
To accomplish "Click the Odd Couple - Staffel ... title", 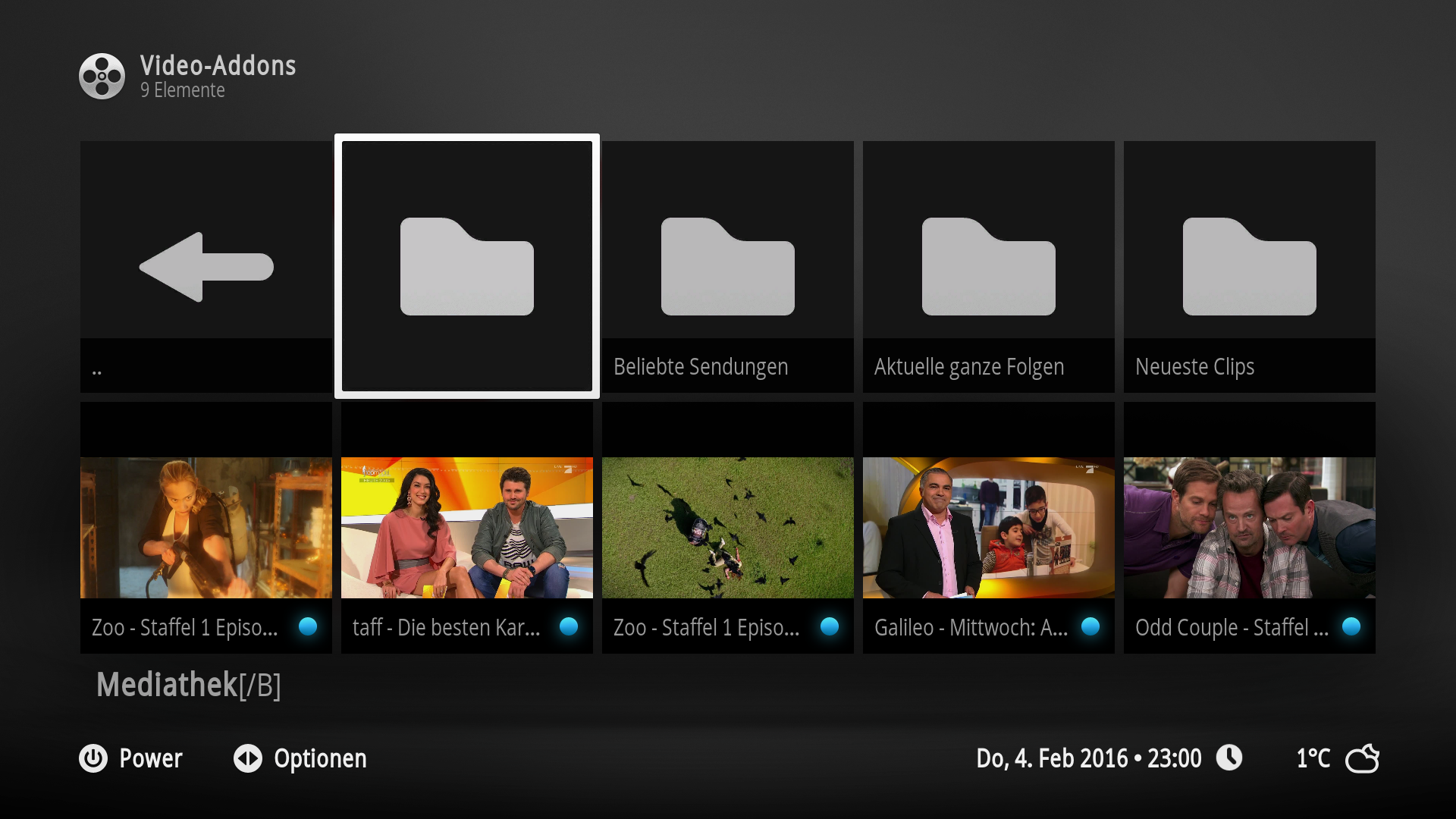I will click(1232, 627).
